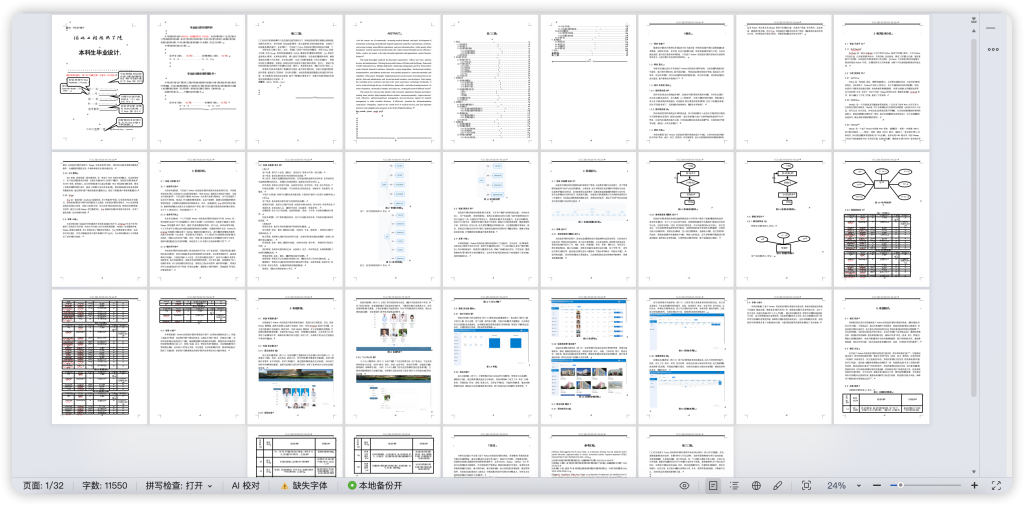This screenshot has width=1024, height=506.
Task: Click zoom in plus button
Action: 974,486
